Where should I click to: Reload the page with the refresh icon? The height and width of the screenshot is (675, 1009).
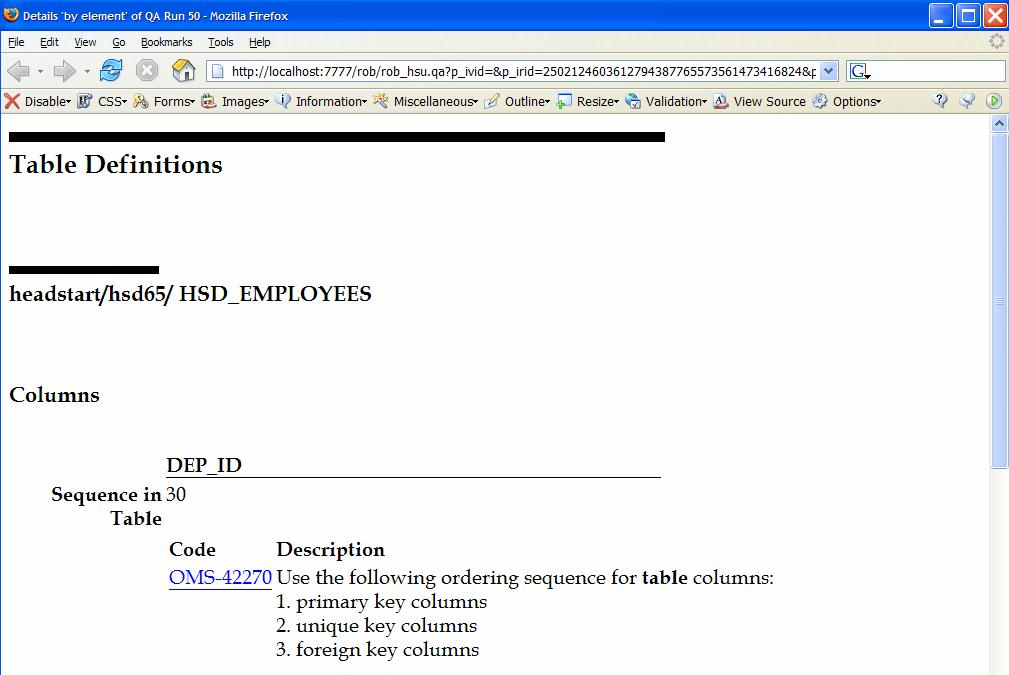[111, 70]
